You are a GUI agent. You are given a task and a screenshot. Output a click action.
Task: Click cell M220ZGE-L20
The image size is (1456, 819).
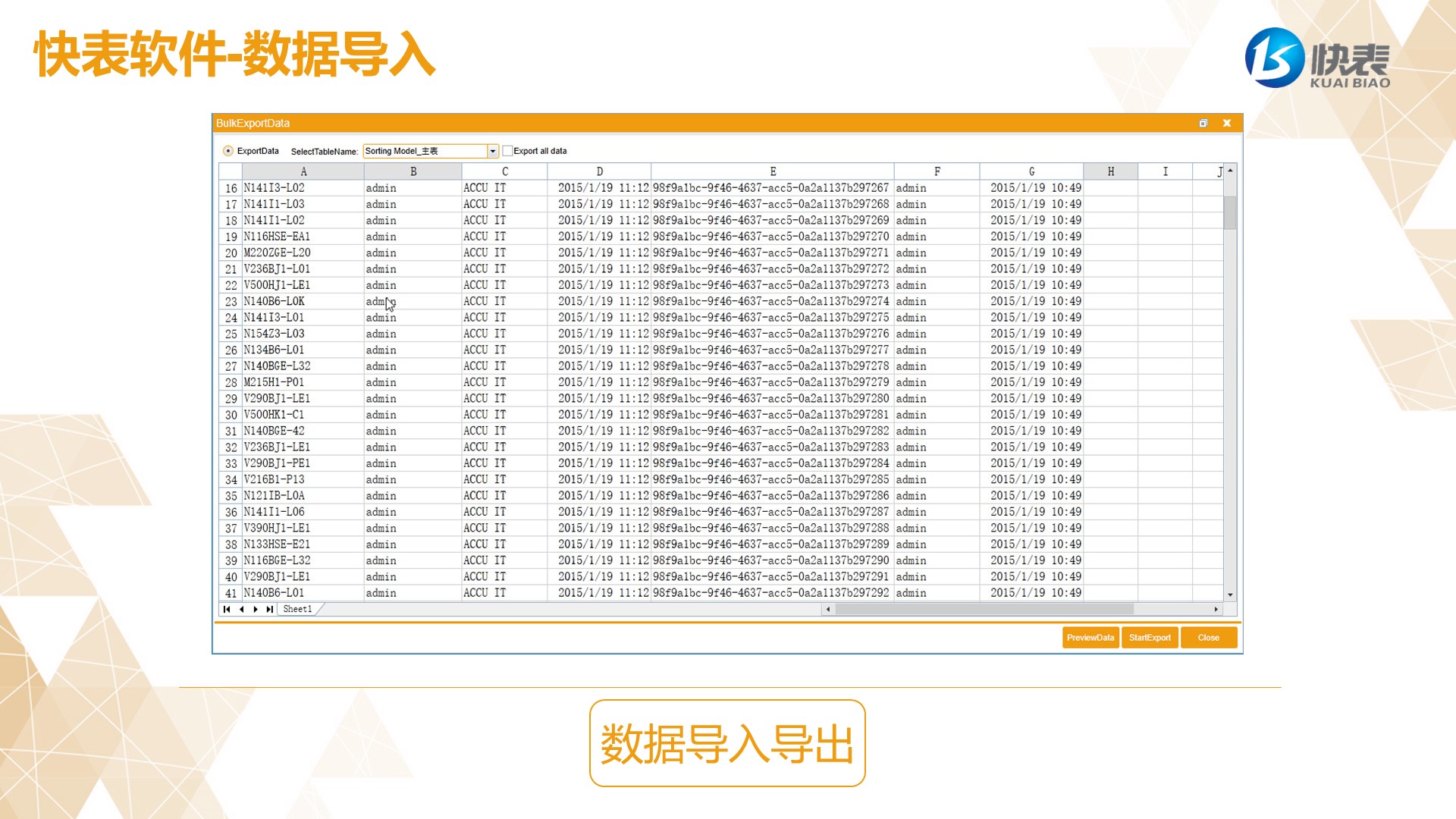[x=303, y=253]
